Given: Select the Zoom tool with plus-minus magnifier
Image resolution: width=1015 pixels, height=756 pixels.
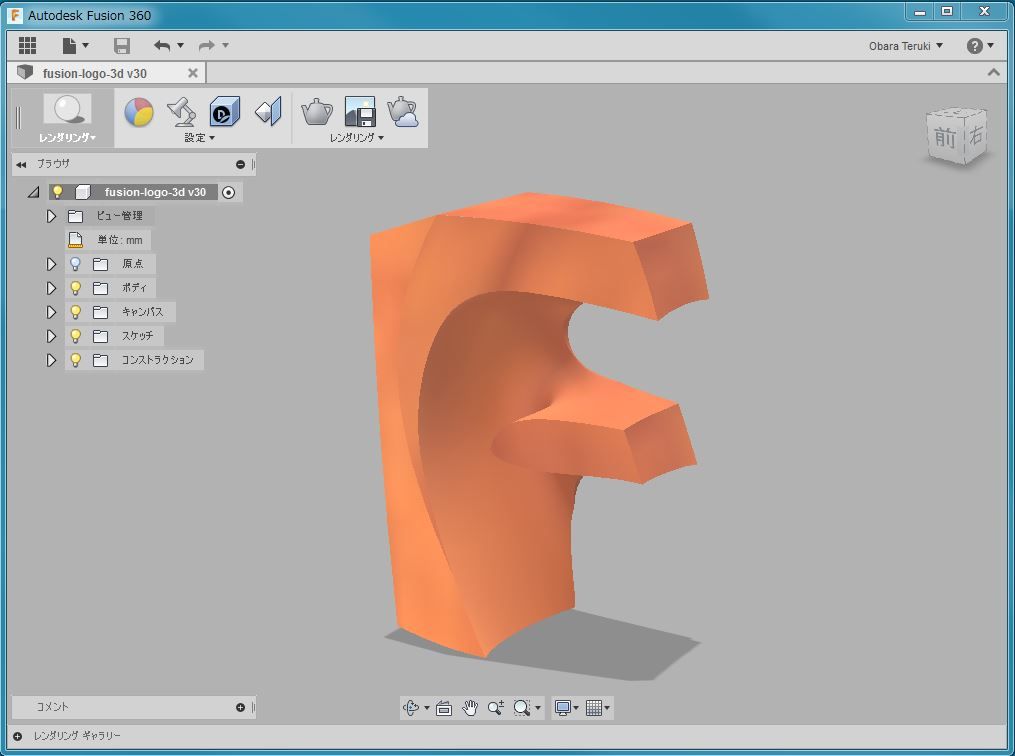Looking at the screenshot, I should (496, 708).
